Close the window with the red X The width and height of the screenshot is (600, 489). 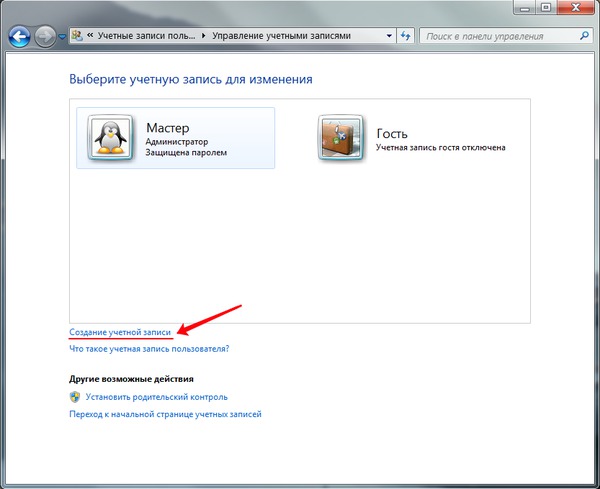click(x=576, y=8)
